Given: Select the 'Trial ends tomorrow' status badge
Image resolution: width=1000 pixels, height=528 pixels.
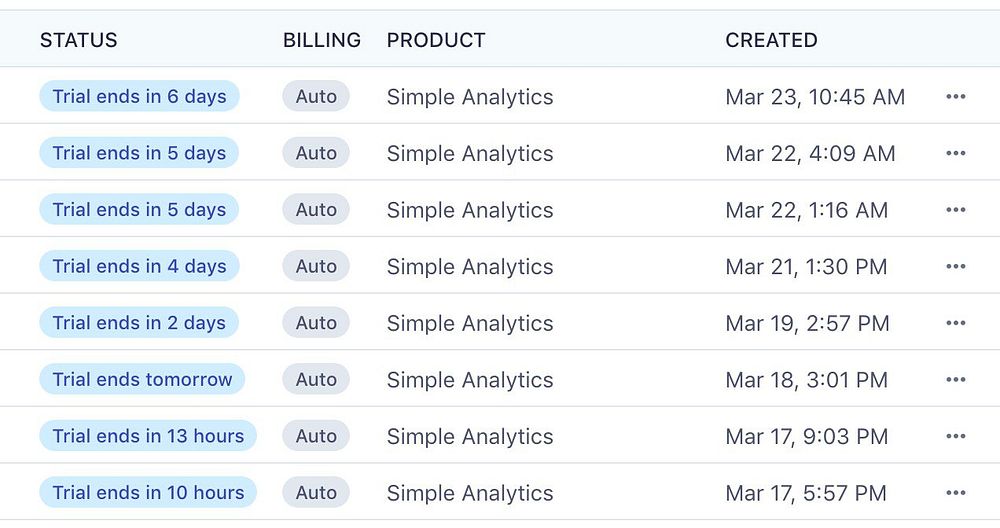Looking at the screenshot, I should pyautogui.click(x=142, y=380).
